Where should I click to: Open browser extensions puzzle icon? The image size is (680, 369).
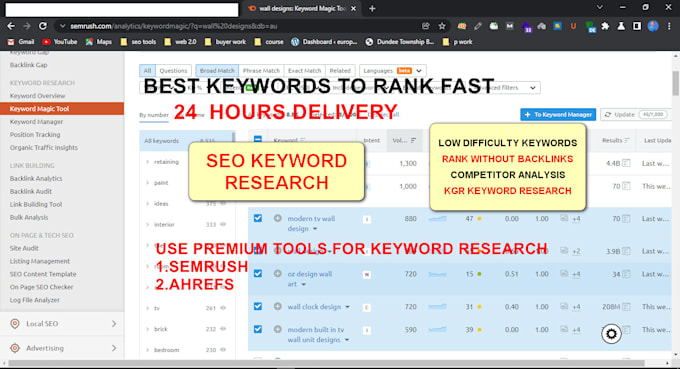pos(605,26)
